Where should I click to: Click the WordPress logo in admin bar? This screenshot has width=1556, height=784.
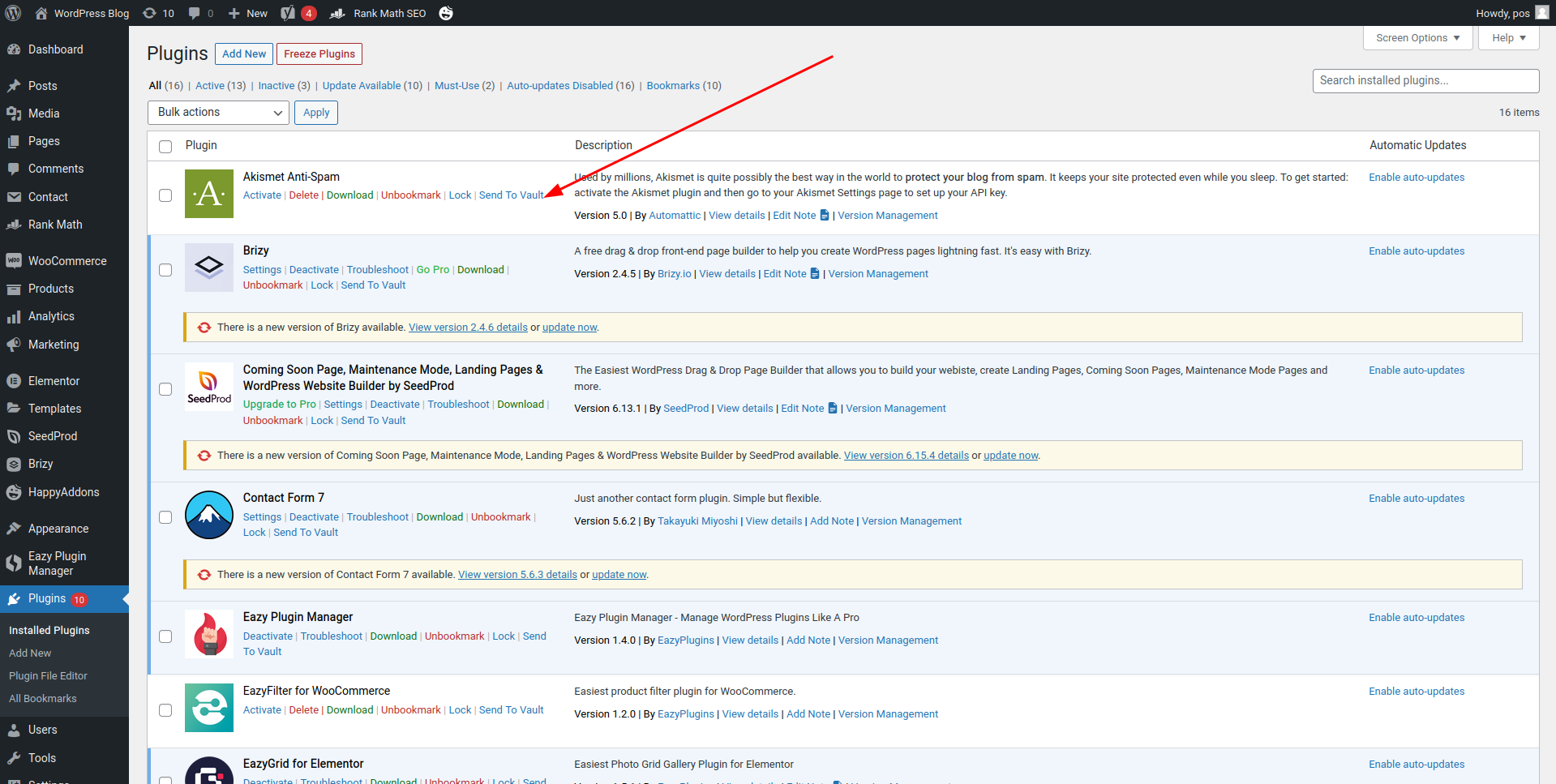(x=15, y=13)
